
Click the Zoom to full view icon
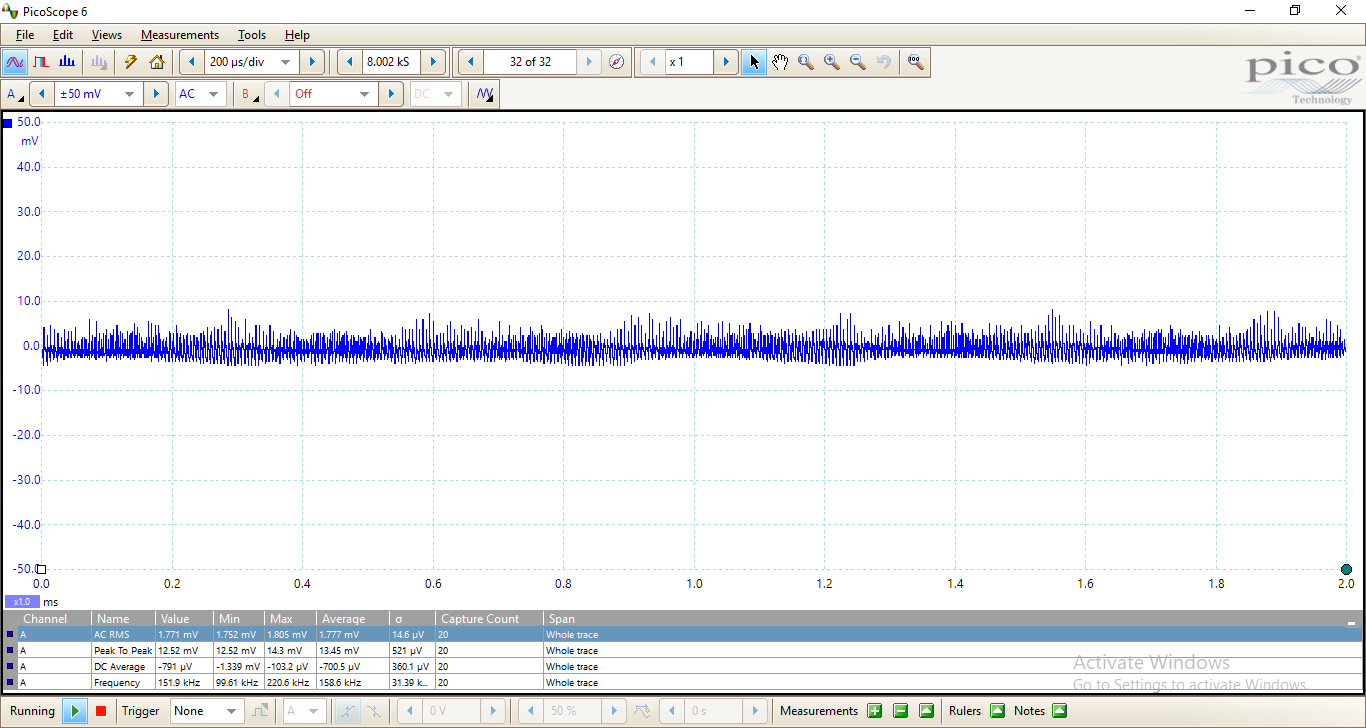(915, 62)
